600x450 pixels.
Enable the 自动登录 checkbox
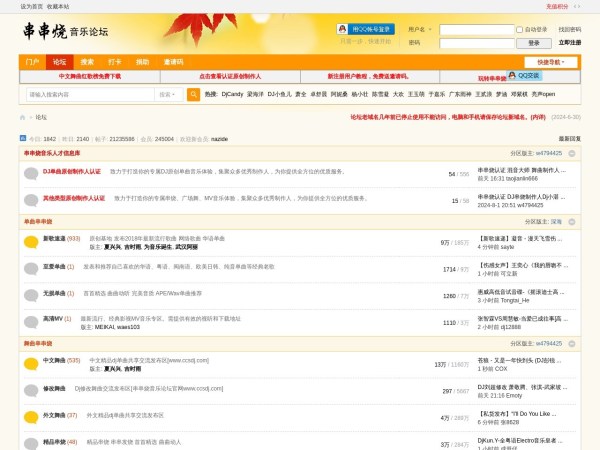(x=520, y=30)
